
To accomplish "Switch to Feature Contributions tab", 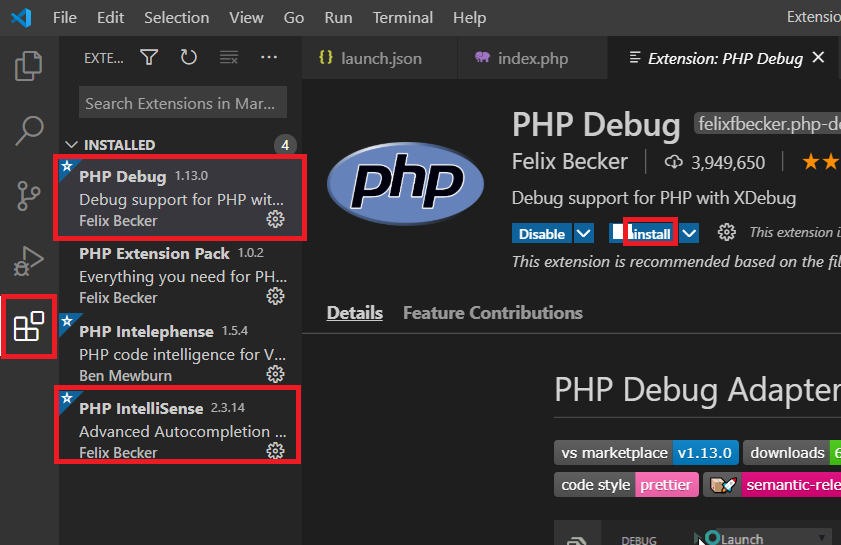I will (x=493, y=313).
